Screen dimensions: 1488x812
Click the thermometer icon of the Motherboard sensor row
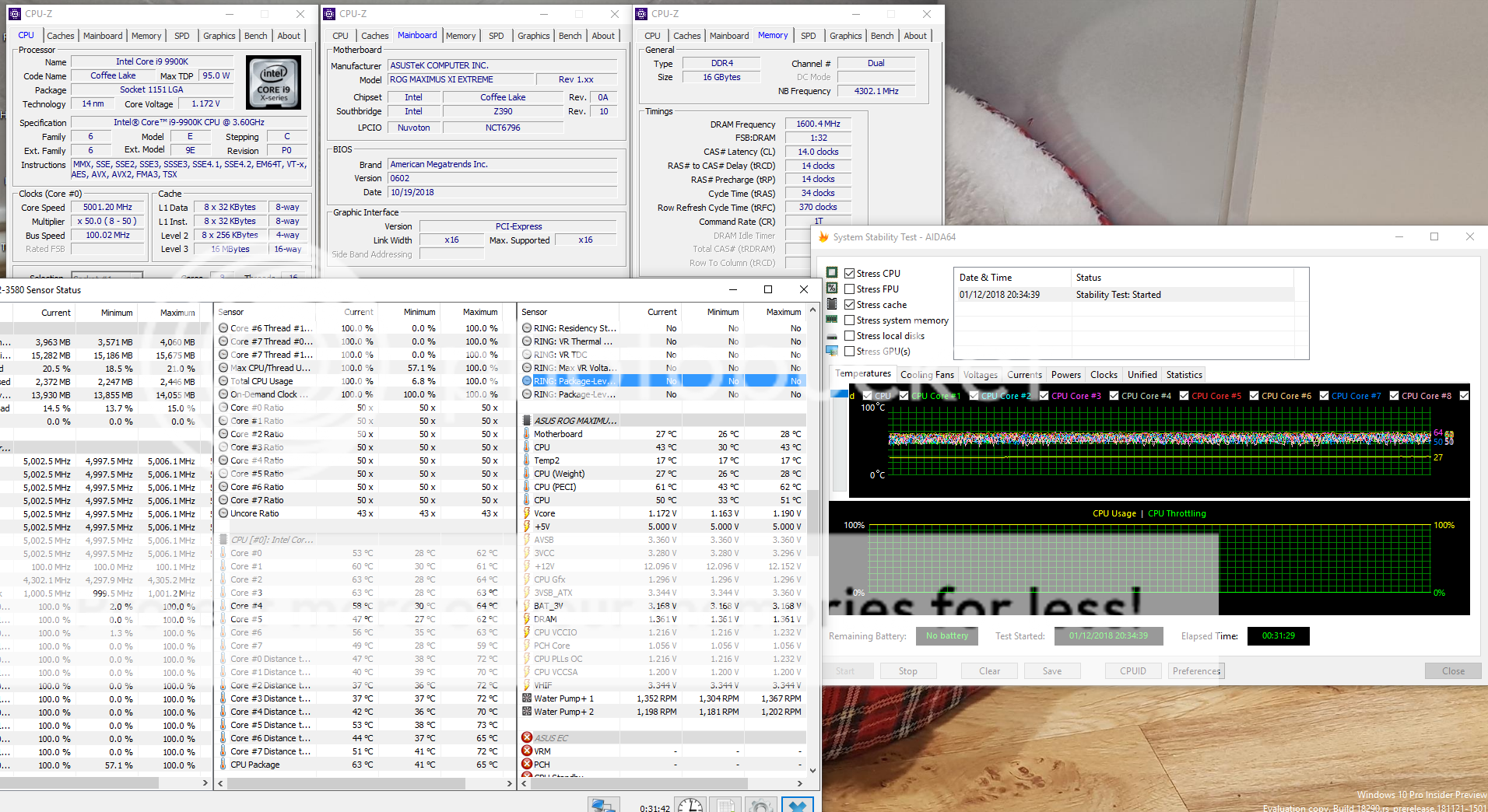(x=527, y=434)
